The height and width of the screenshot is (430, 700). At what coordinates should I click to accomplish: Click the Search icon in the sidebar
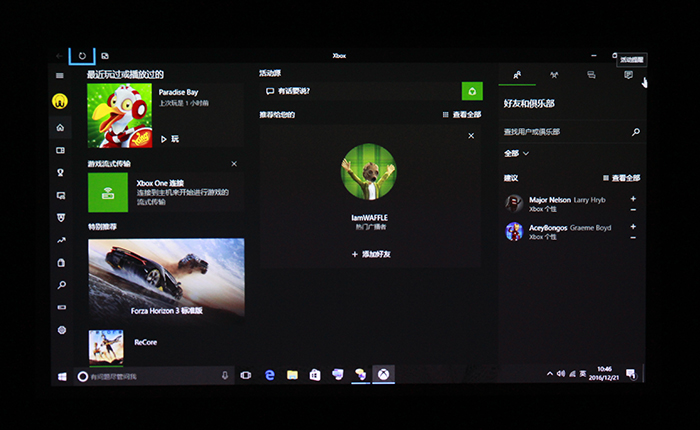[x=60, y=285]
